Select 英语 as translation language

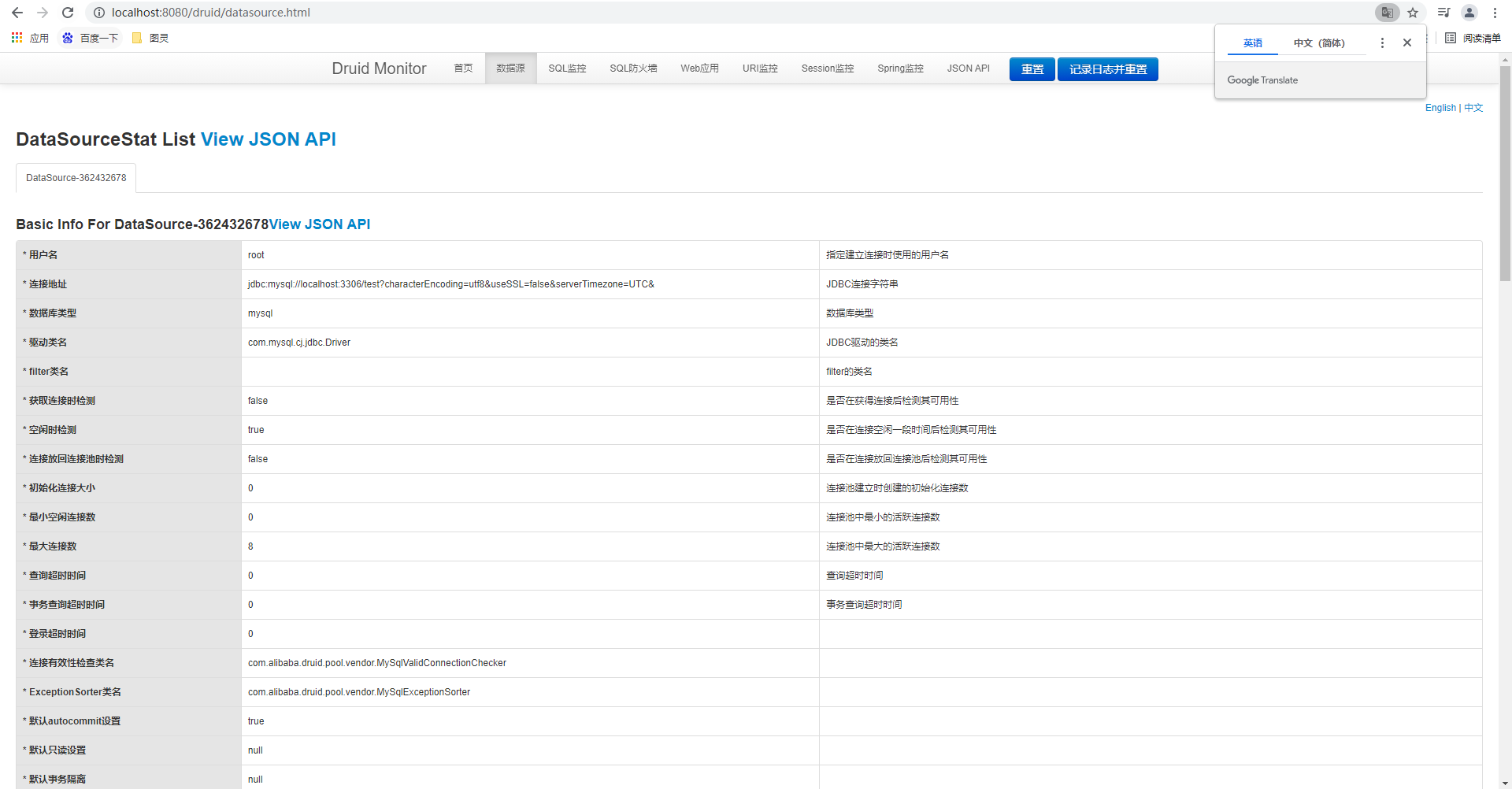click(x=1252, y=43)
